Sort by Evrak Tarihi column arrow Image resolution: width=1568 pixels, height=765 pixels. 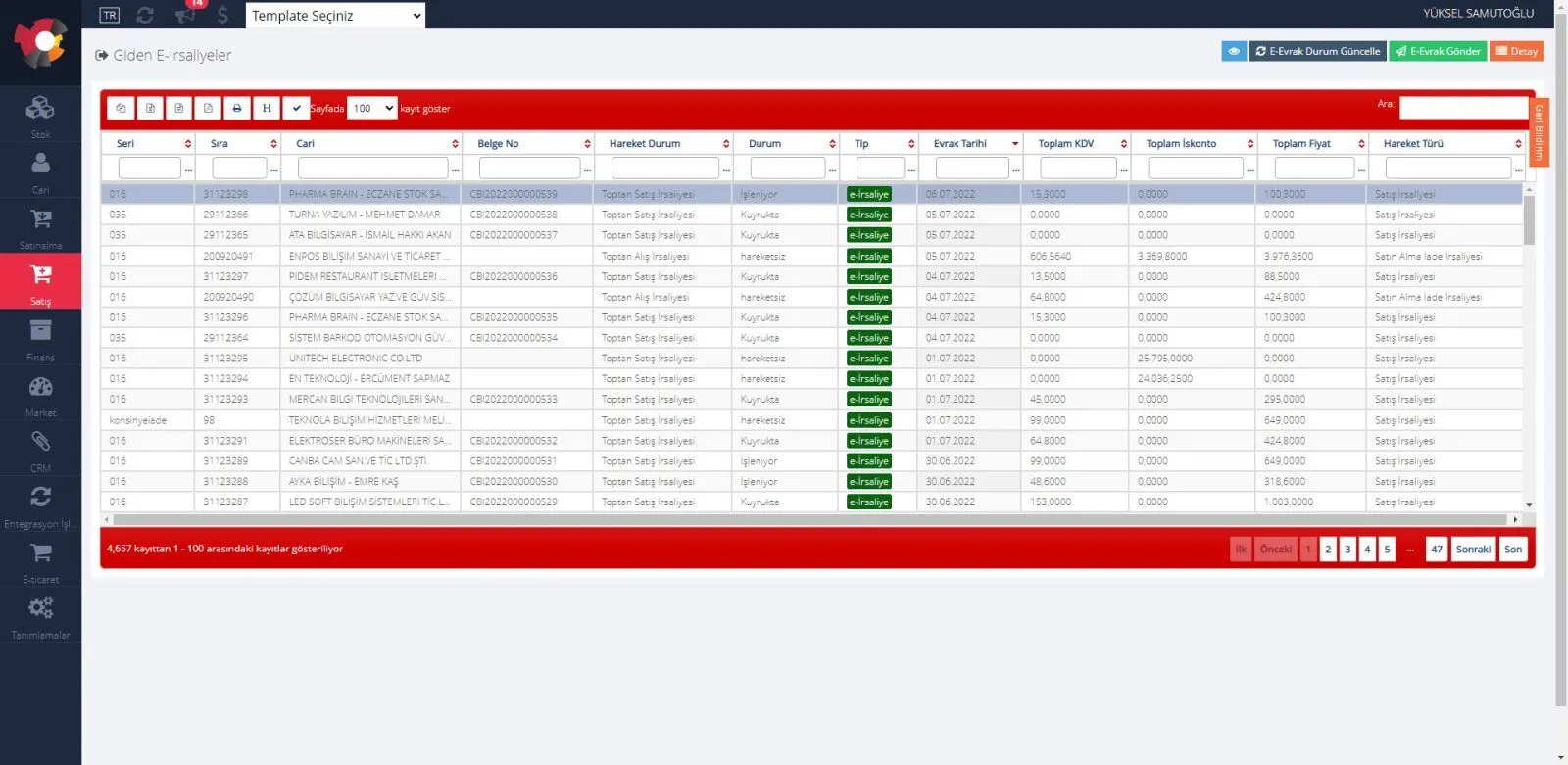pyautogui.click(x=1015, y=144)
